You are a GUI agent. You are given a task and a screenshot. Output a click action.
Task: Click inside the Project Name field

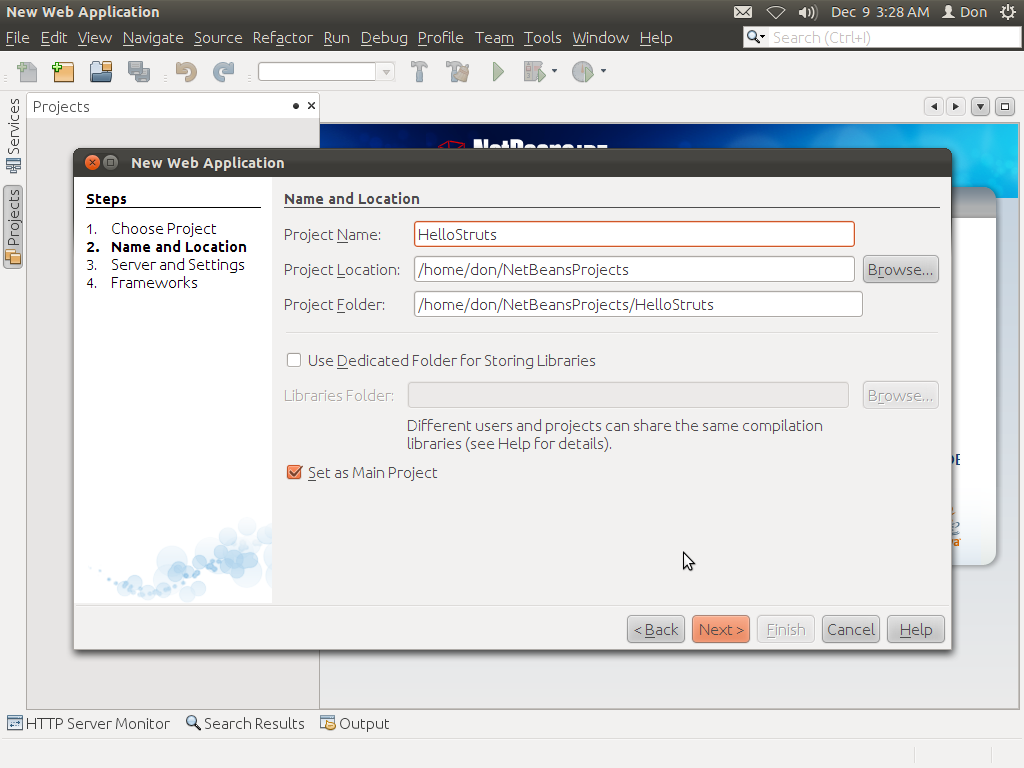click(x=634, y=234)
